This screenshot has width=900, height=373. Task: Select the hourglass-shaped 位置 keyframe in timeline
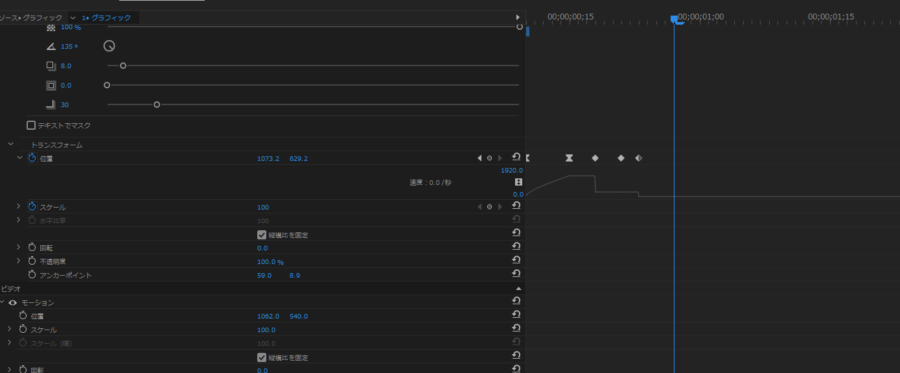[569, 158]
